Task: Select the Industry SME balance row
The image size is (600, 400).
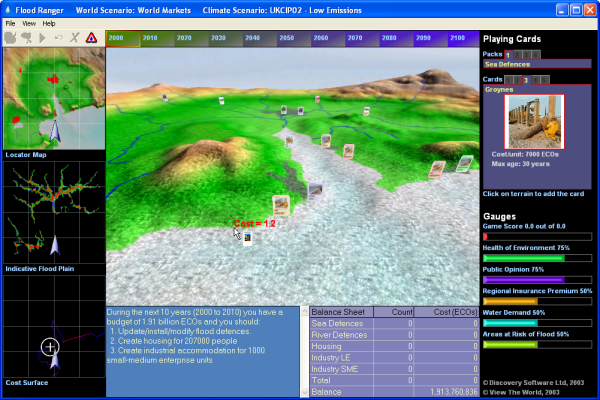Action: pos(394,369)
